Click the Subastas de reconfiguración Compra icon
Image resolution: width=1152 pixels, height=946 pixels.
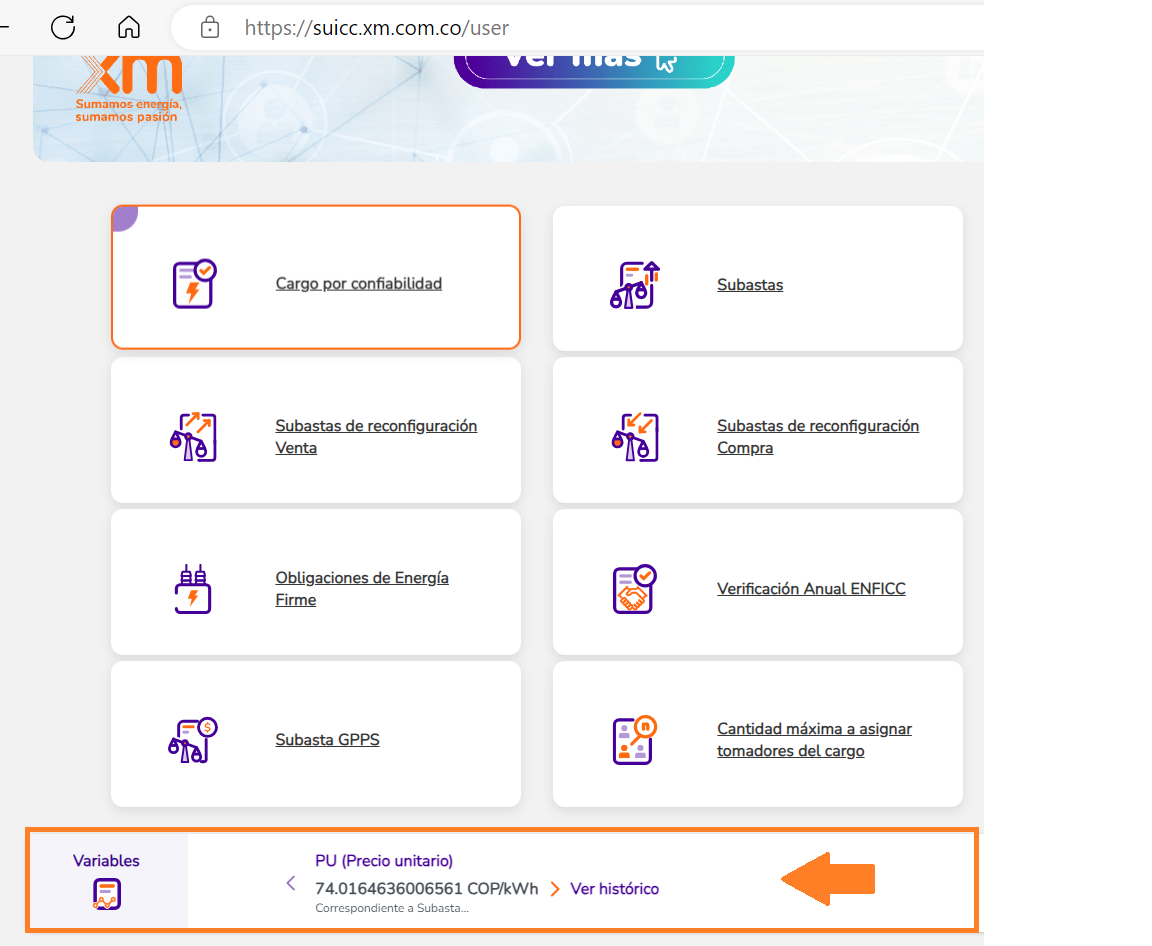[635, 437]
